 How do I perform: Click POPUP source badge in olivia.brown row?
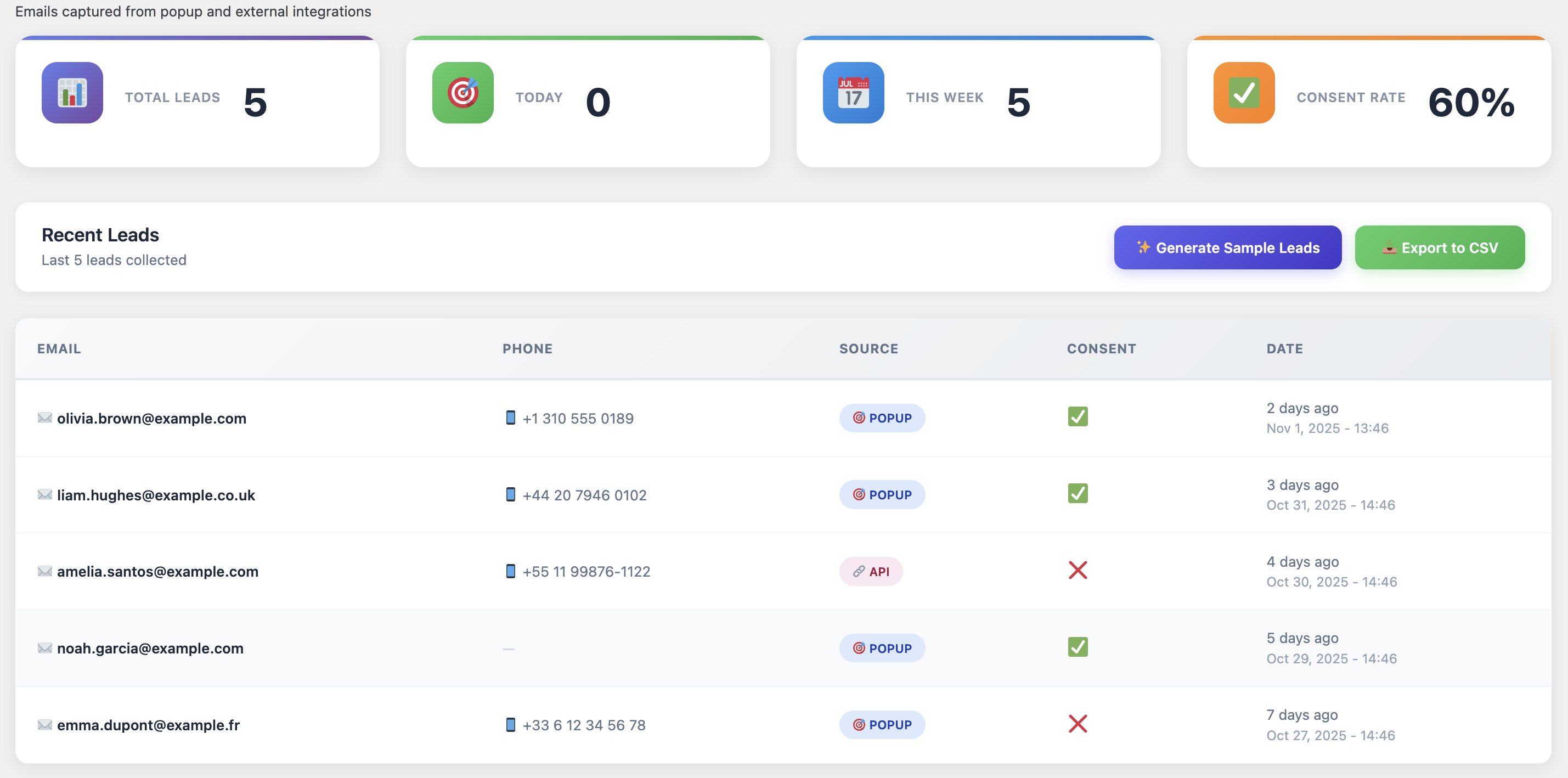882,418
